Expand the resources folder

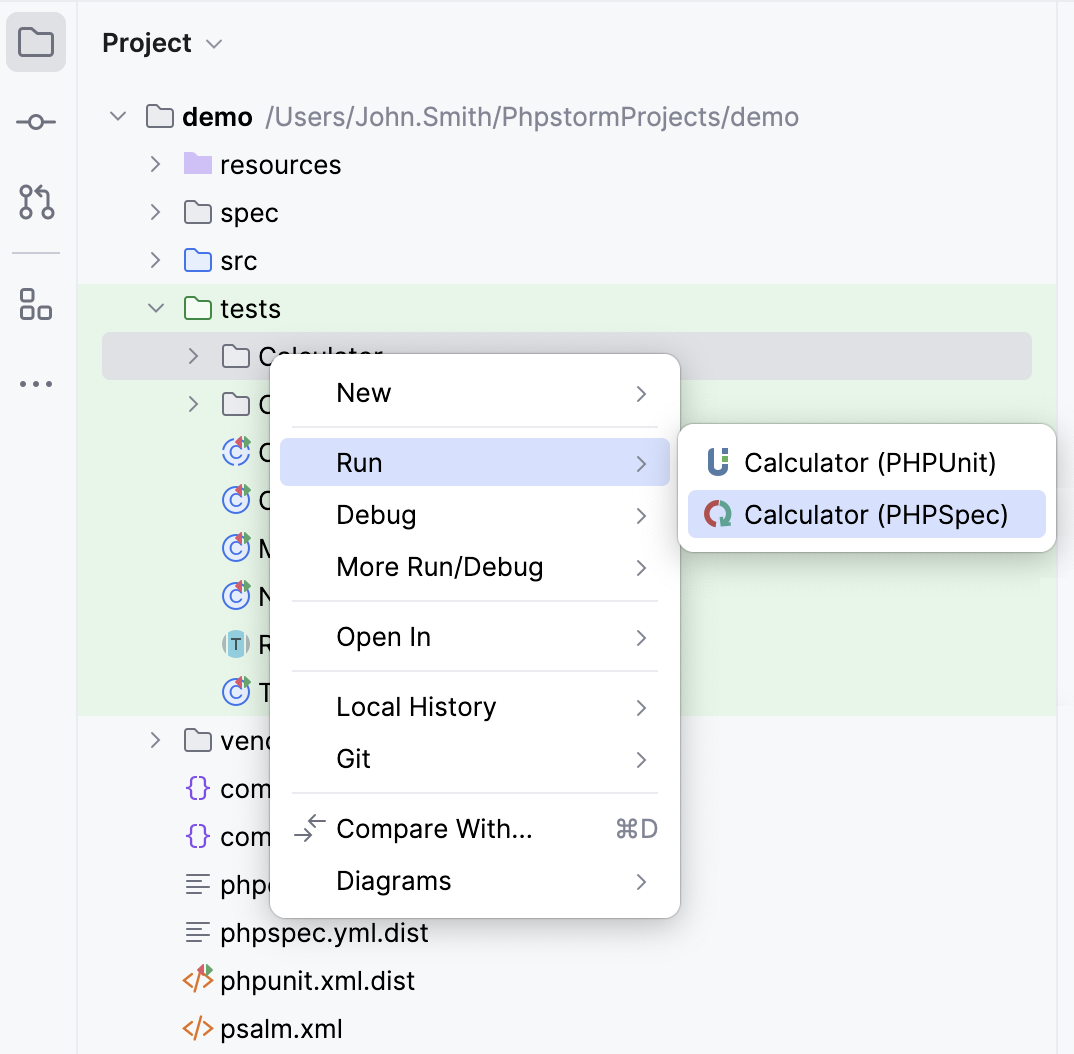[x=155, y=164]
